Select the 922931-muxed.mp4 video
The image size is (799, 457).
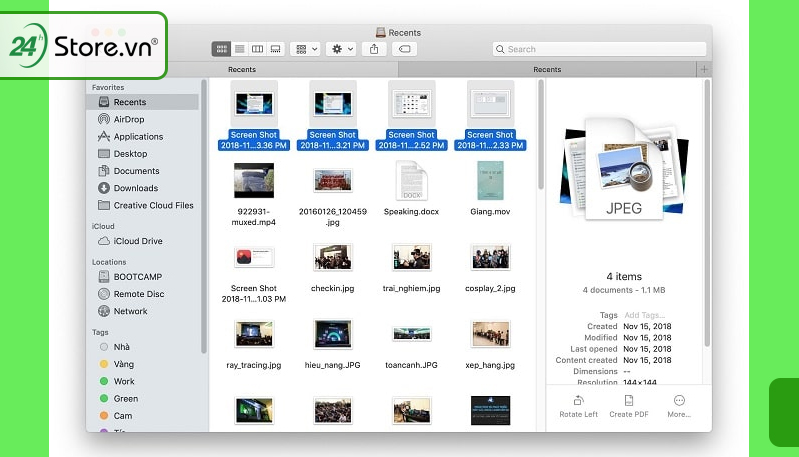(x=254, y=194)
